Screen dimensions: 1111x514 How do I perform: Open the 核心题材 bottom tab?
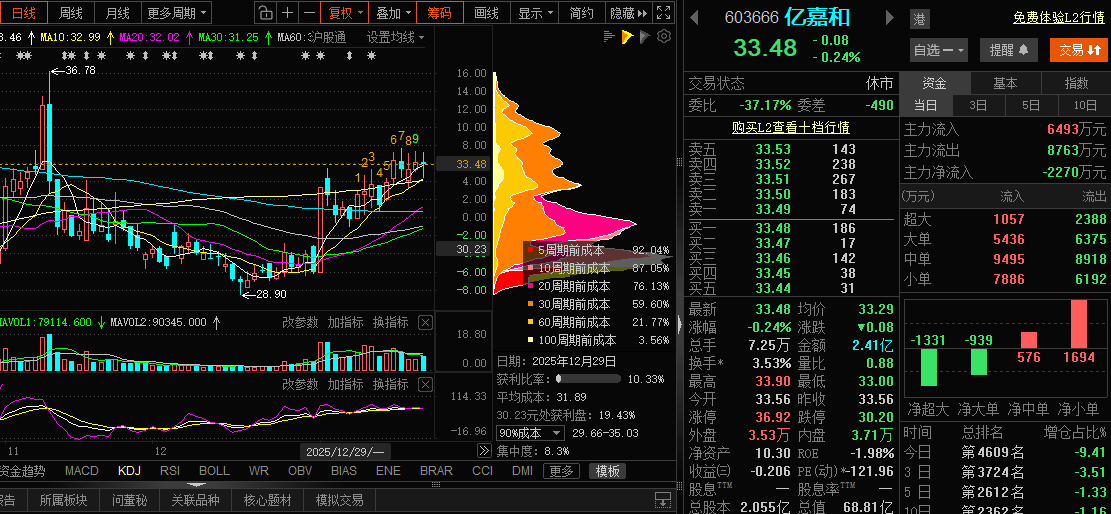[x=267, y=500]
